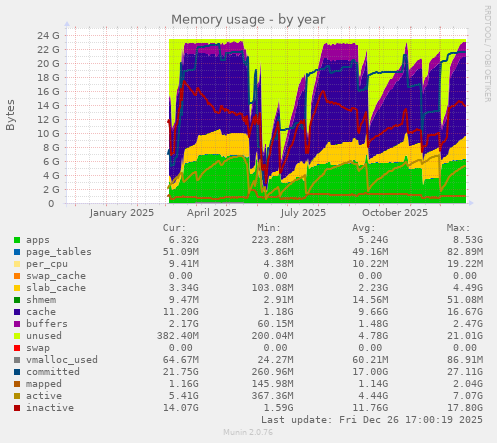The width and height of the screenshot is (497, 443).
Task: Click cache current value '11.20G'
Action: (180, 312)
